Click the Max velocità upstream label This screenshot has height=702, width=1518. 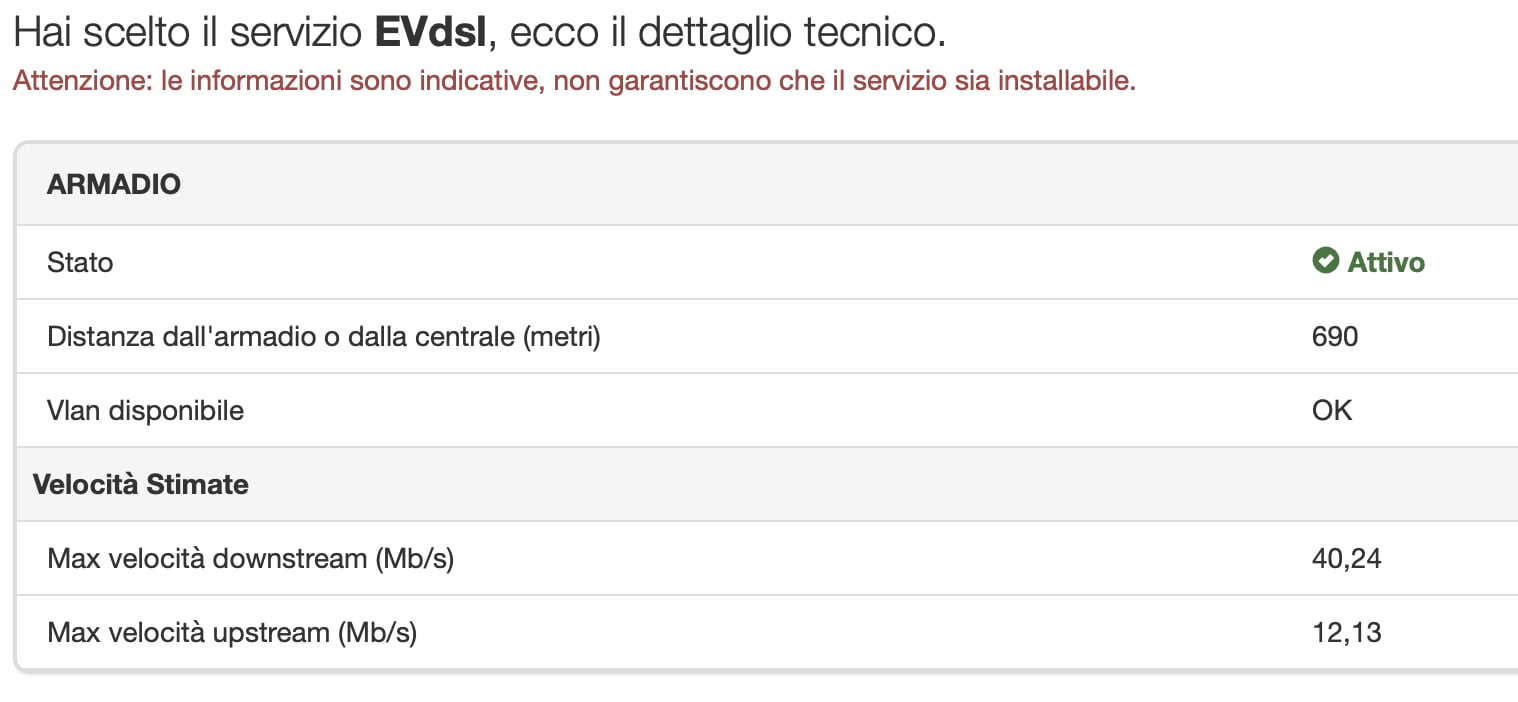click(x=231, y=633)
